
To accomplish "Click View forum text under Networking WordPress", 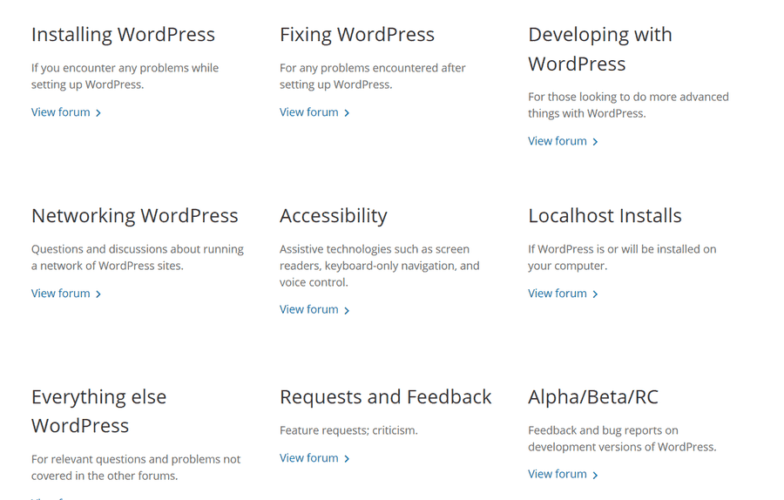I will coord(60,294).
